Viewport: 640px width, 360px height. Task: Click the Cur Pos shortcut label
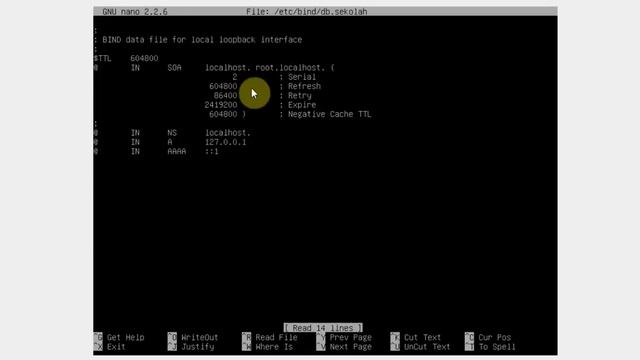point(494,338)
